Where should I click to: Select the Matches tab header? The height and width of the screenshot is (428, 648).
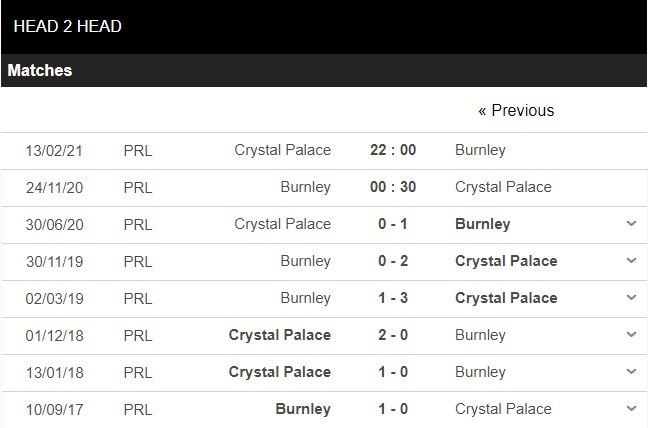coord(40,71)
